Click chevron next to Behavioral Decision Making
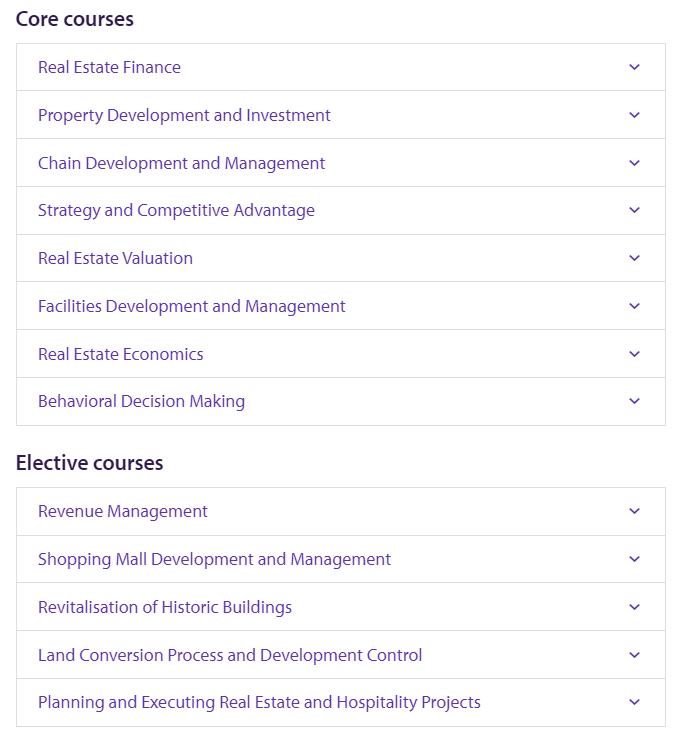The image size is (686, 739). point(634,401)
